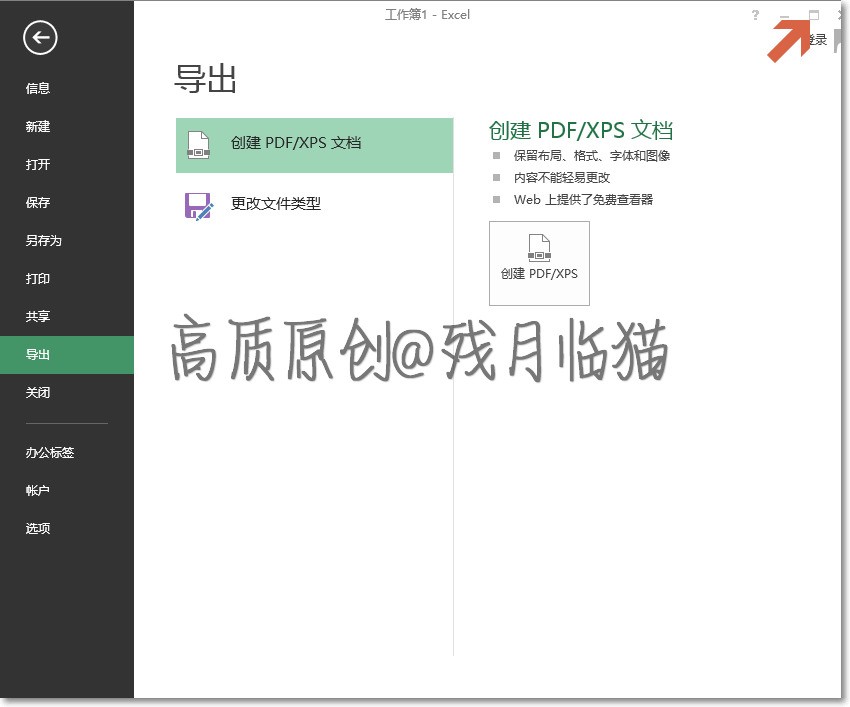Viewport: 850px width, 707px height.
Task: Minimize the Excel window
Action: point(784,16)
